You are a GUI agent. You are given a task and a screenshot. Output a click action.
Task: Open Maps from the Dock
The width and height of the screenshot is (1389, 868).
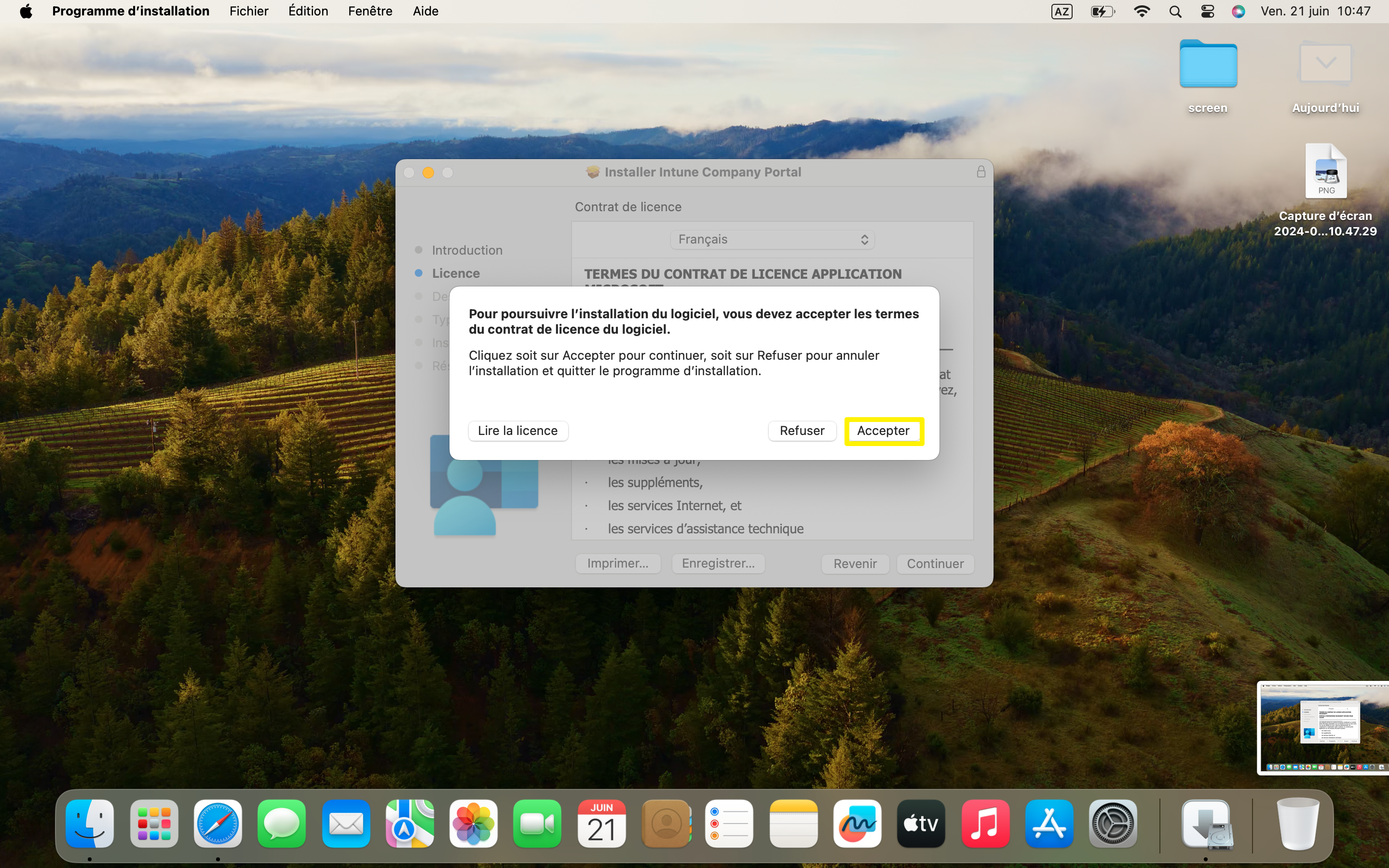click(x=410, y=824)
